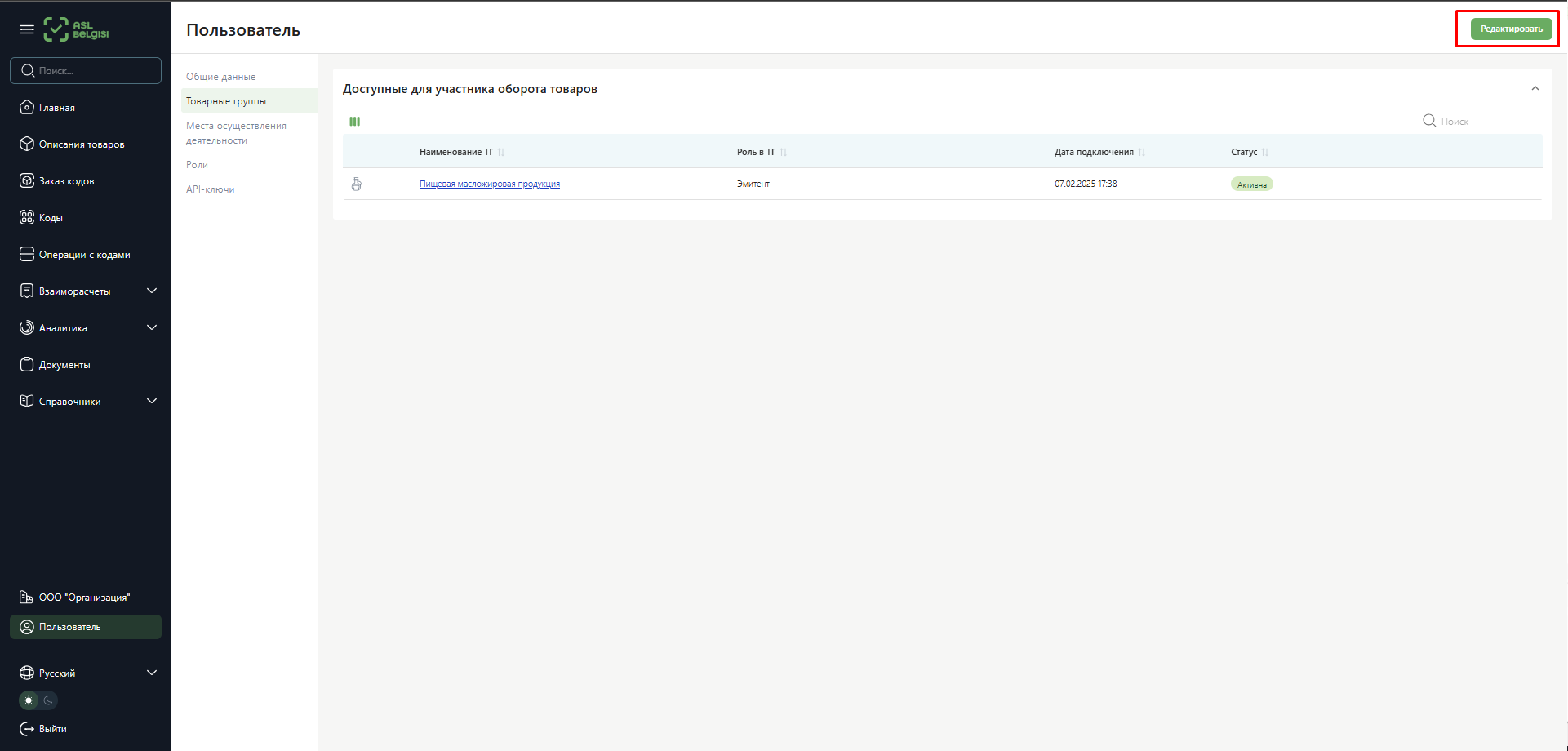The width and height of the screenshot is (1568, 751).
Task: Click the Редактировать button
Action: [1511, 29]
